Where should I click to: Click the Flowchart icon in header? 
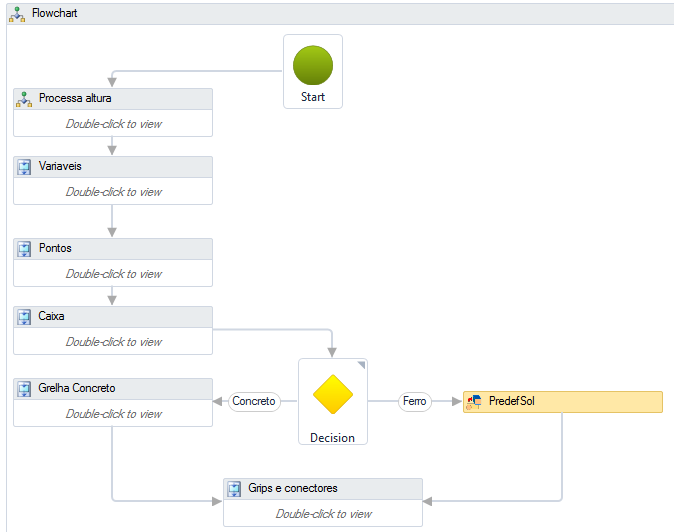(17, 14)
